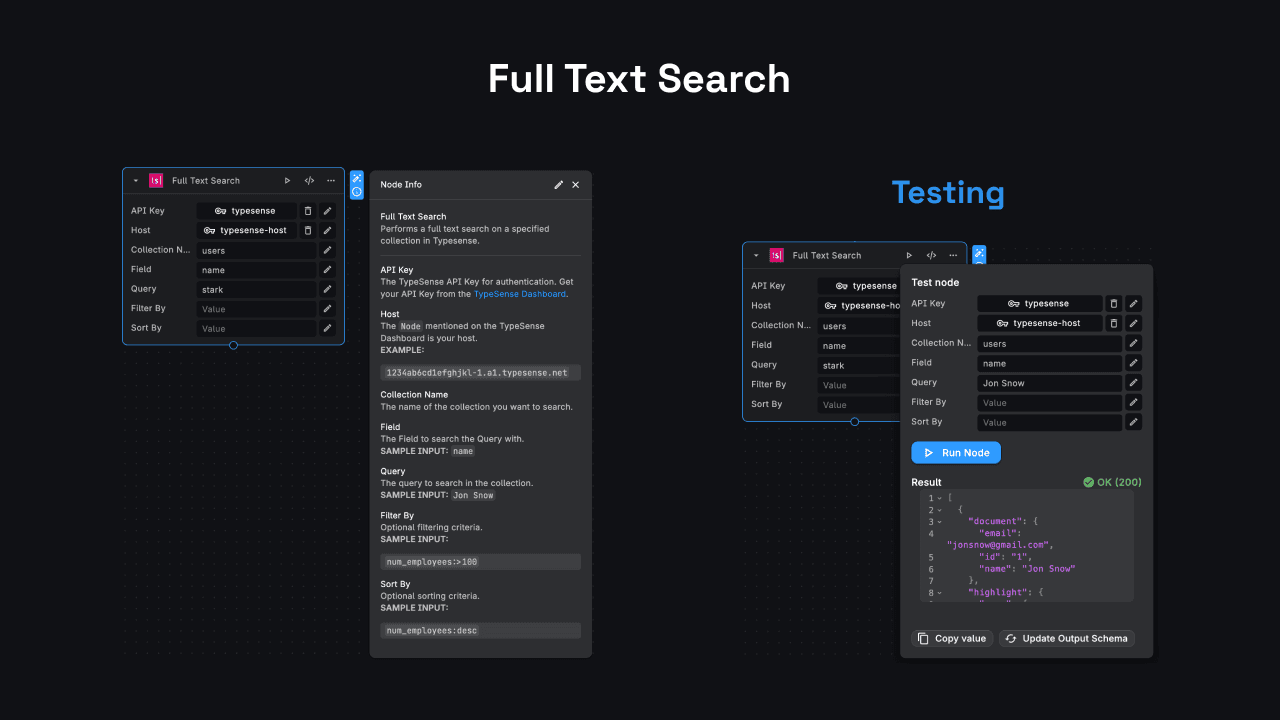Run the left Full Text Search node via play icon
This screenshot has height=720, width=1280.
click(x=287, y=181)
